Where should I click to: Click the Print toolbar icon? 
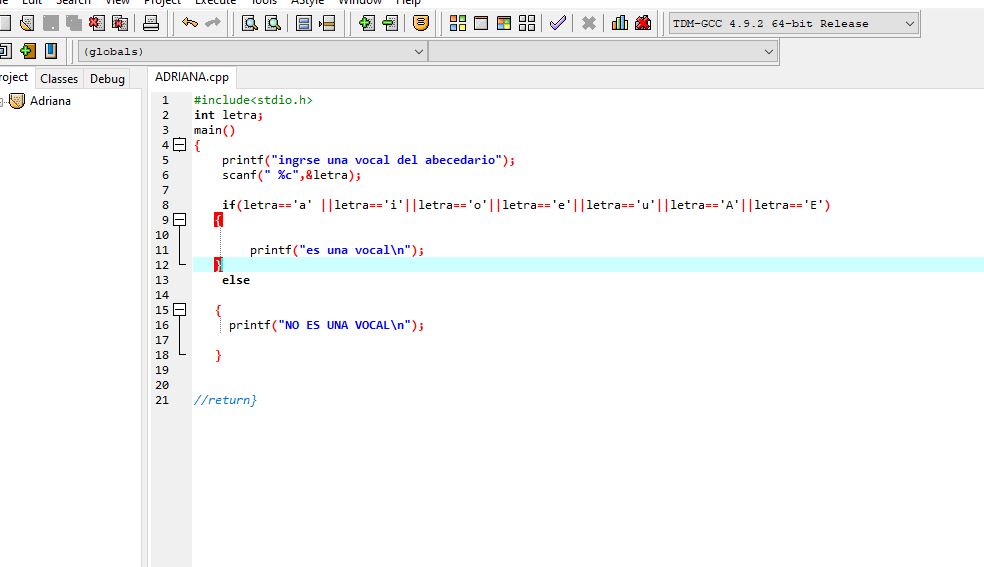coord(151,23)
